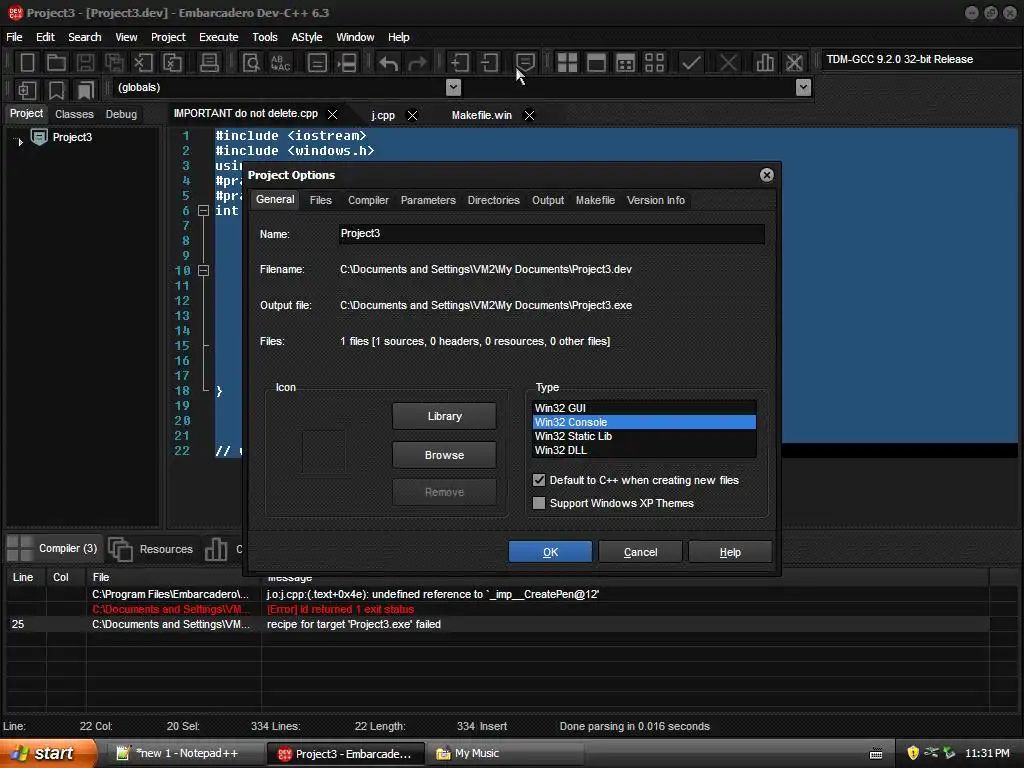Click the Library icon button
Image resolution: width=1024 pixels, height=768 pixels.
click(x=444, y=416)
